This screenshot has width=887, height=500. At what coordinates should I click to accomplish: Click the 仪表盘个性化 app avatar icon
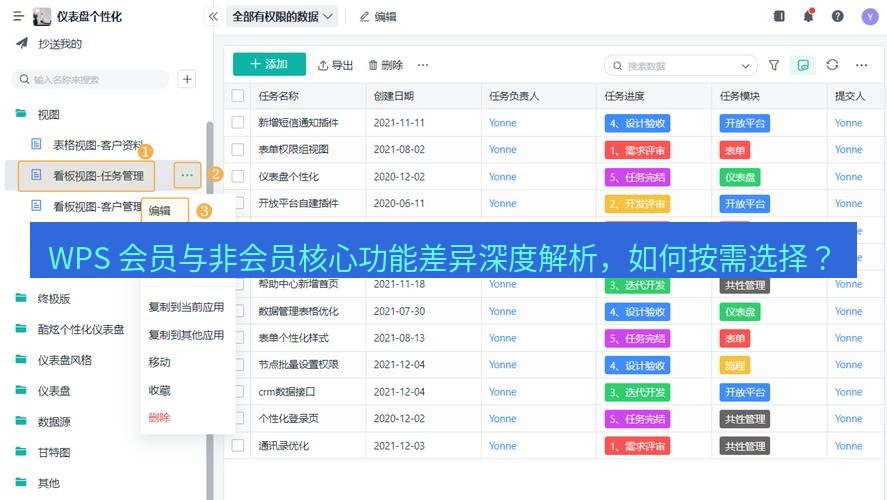(x=41, y=17)
